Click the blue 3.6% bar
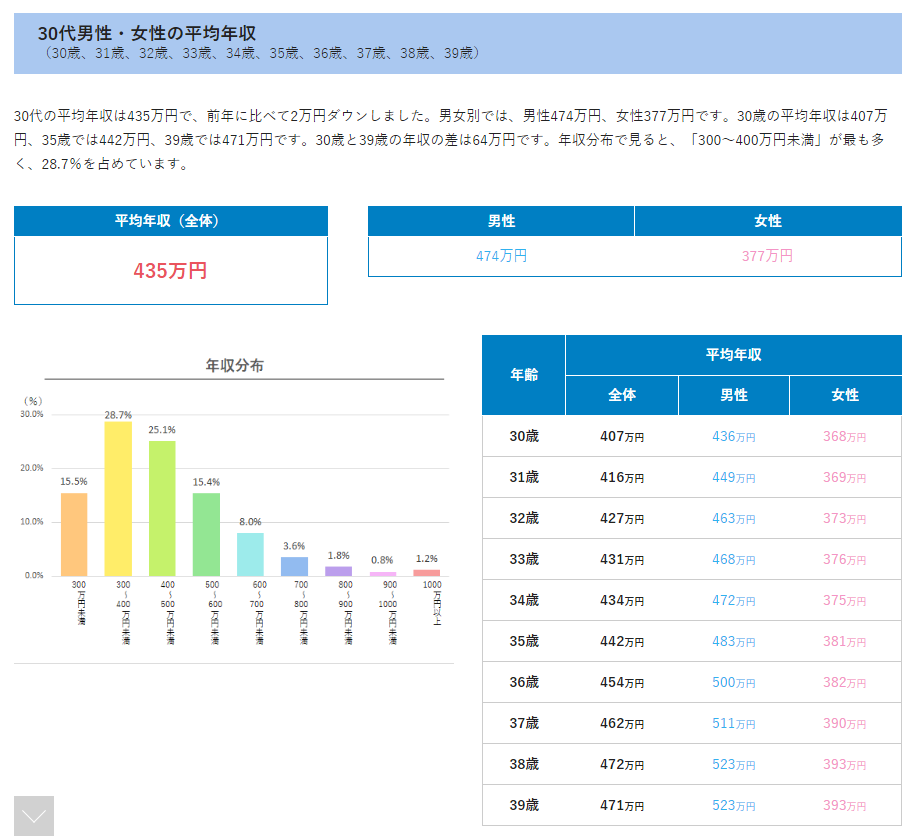The height and width of the screenshot is (836, 911). (x=295, y=566)
